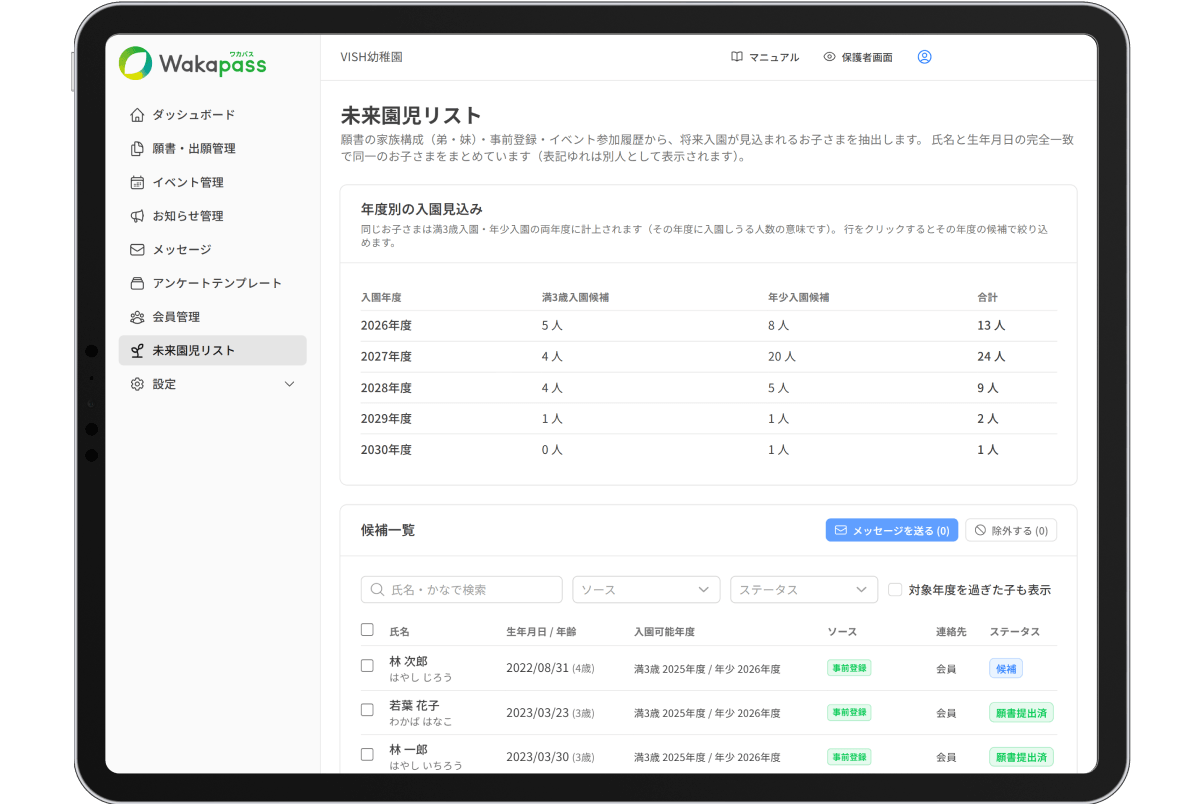
Task: Click the メッセージを送る button
Action: pyautogui.click(x=892, y=530)
